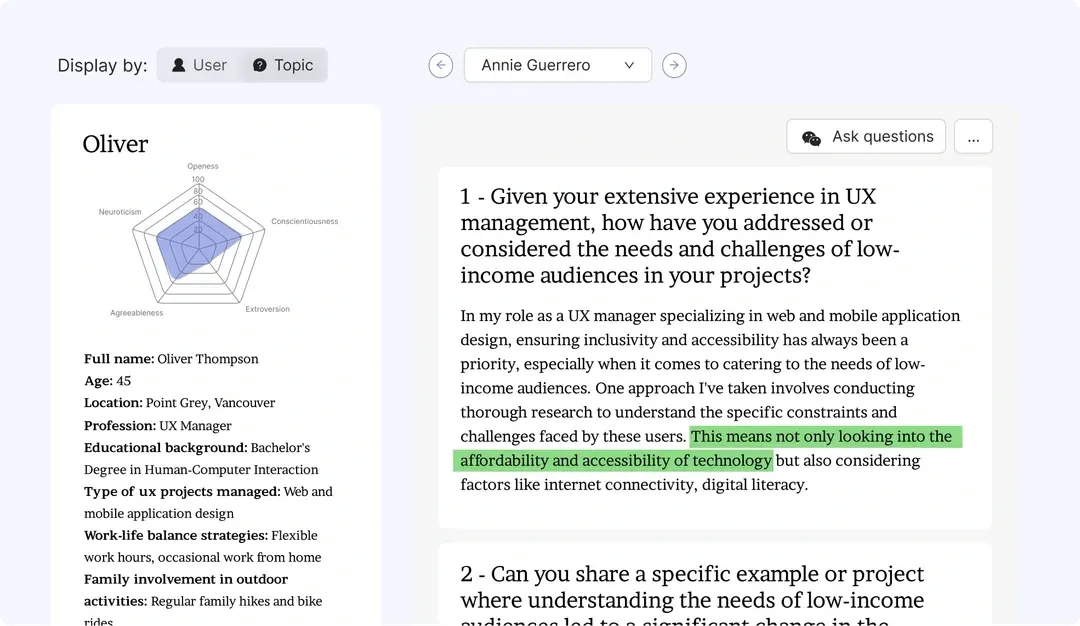Screen dimensions: 1080x626
Task: Click the Oliver heading in the profile panel
Action: pos(114,144)
